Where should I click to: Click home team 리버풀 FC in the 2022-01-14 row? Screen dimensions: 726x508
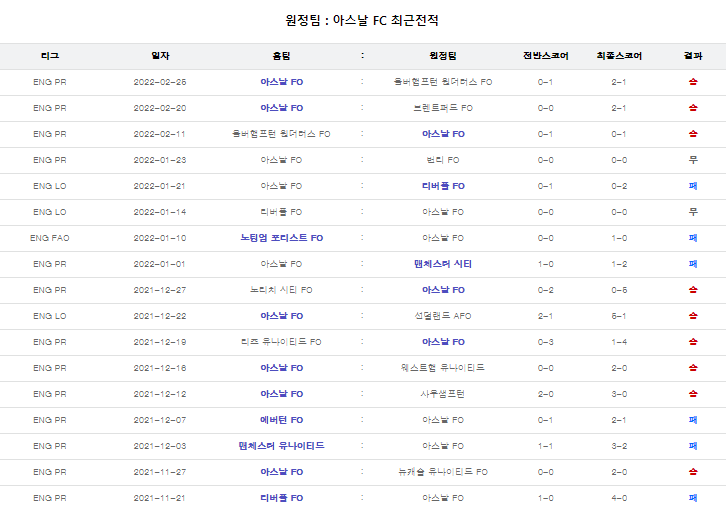281,212
